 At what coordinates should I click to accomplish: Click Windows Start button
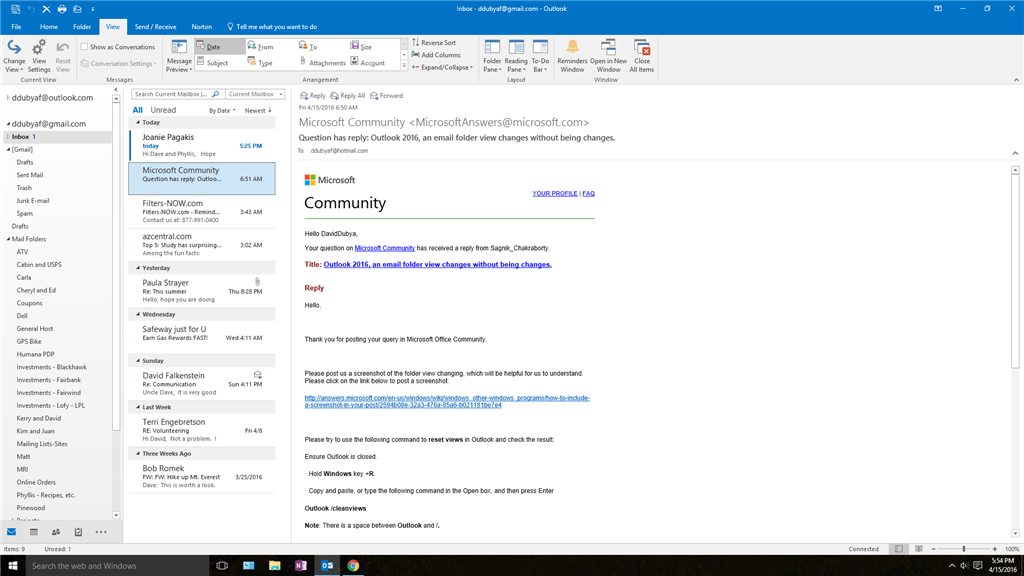click(12, 566)
